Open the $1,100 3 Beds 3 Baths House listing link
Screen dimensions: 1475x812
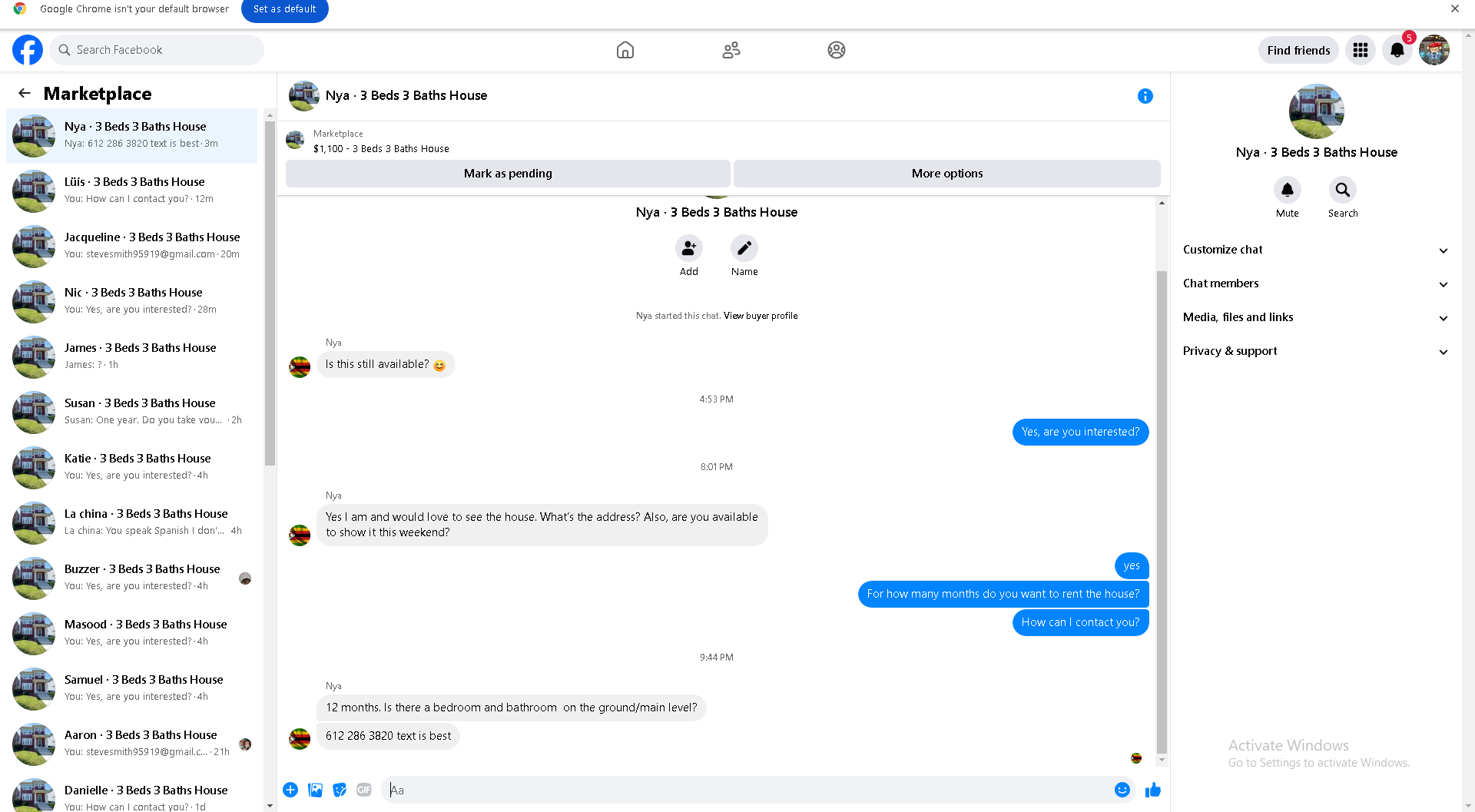pos(381,149)
